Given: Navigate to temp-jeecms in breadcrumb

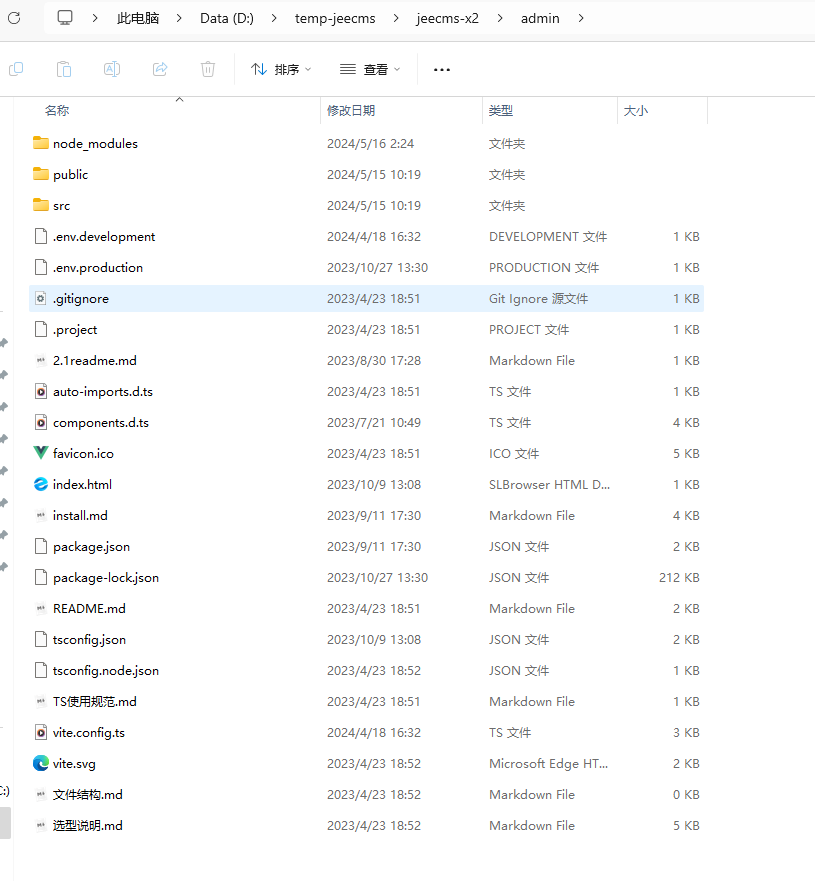Looking at the screenshot, I should [x=335, y=19].
